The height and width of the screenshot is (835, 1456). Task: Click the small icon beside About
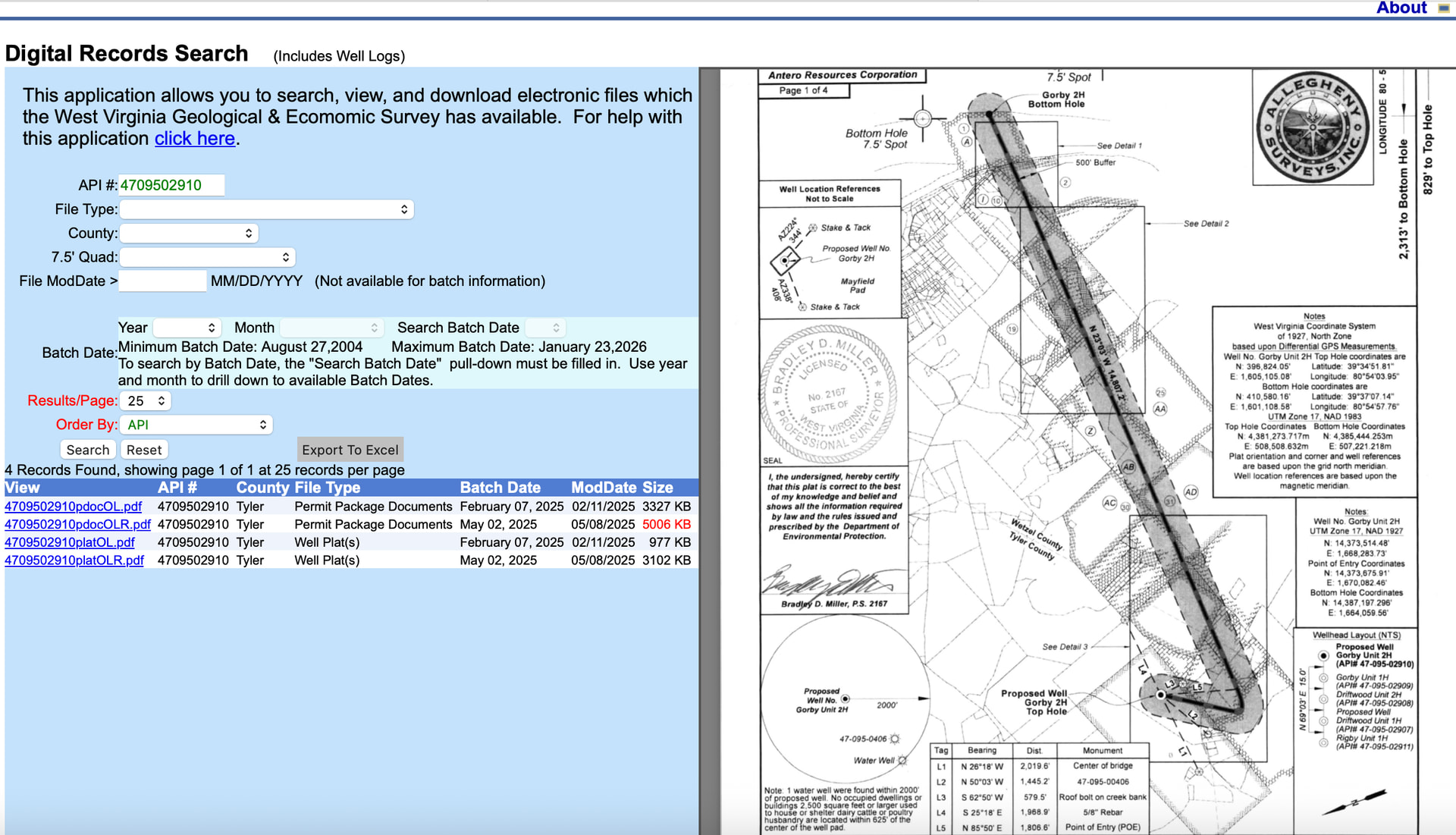[x=1443, y=8]
